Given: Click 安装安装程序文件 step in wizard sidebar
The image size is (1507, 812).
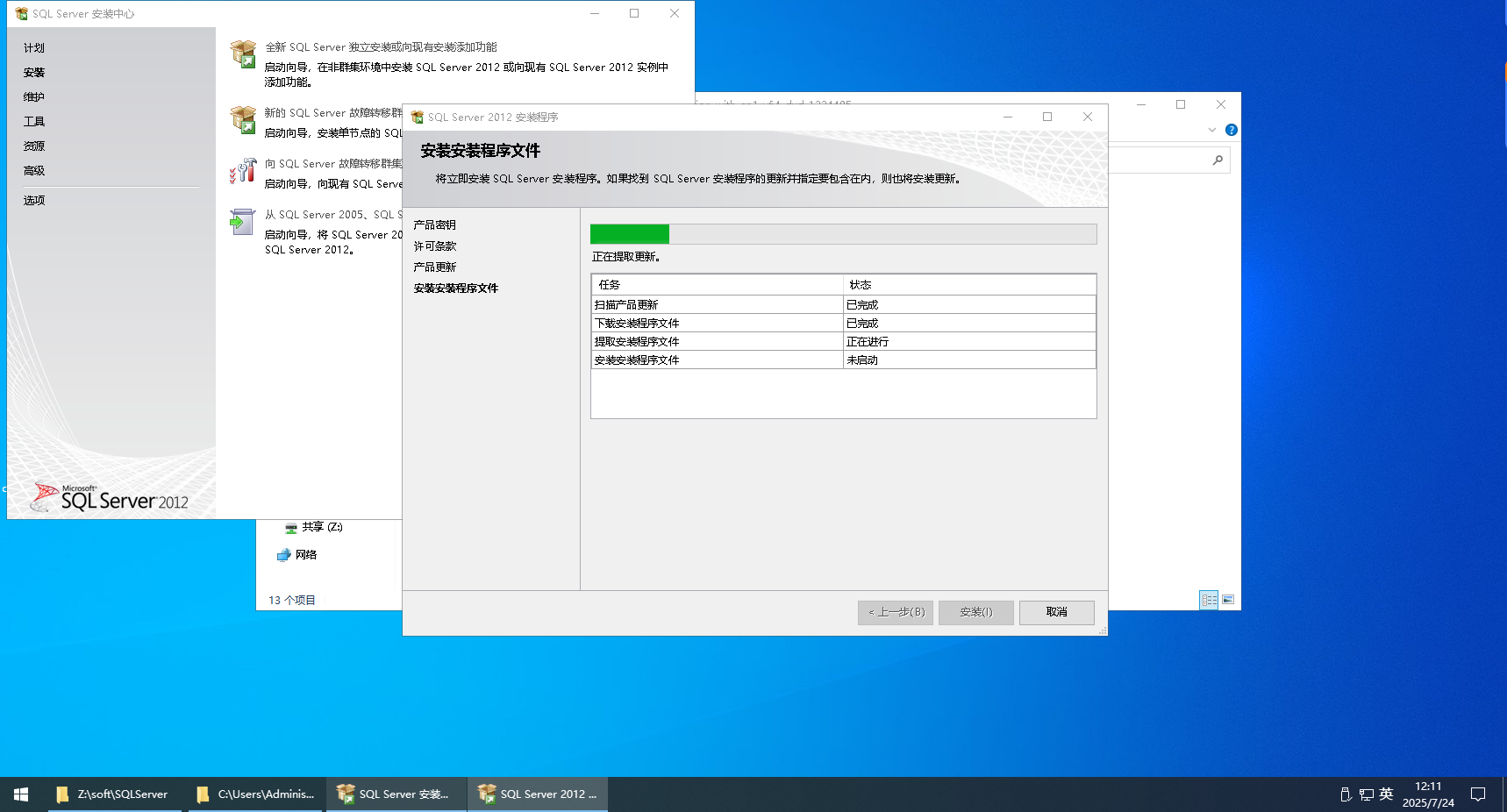Looking at the screenshot, I should tap(456, 288).
